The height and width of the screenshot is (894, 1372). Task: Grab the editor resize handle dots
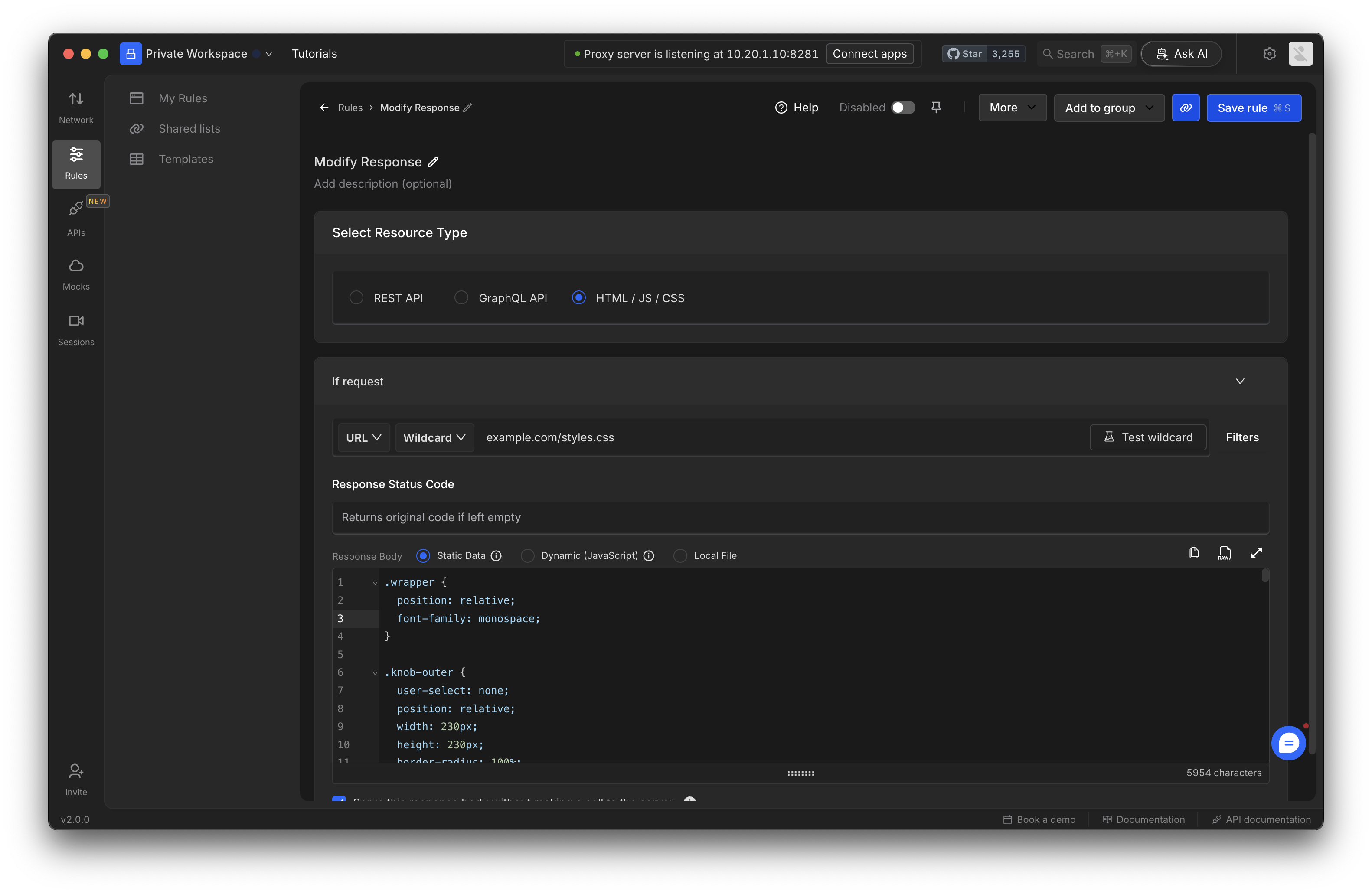point(800,773)
